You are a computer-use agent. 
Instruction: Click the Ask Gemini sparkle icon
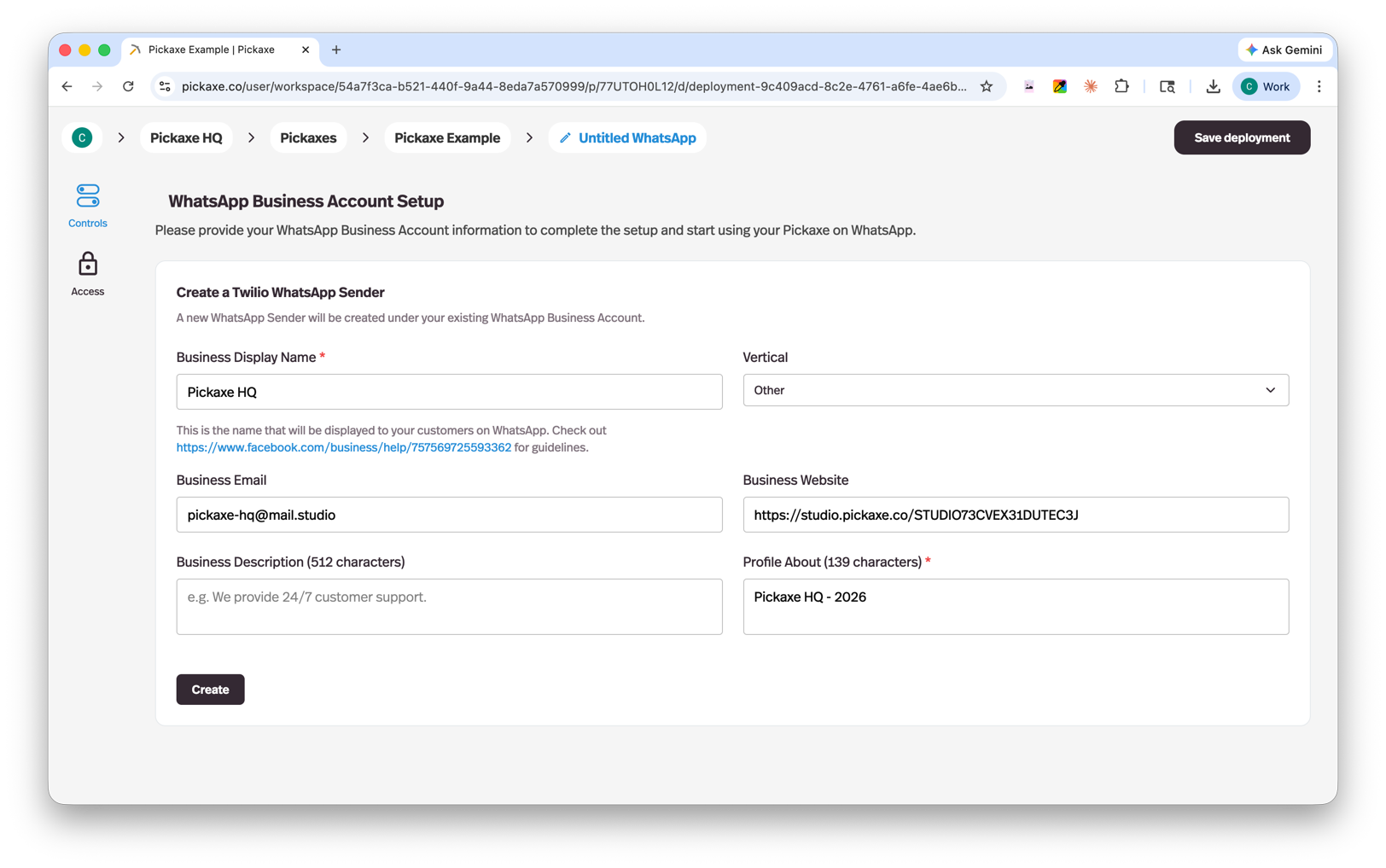[x=1251, y=50]
